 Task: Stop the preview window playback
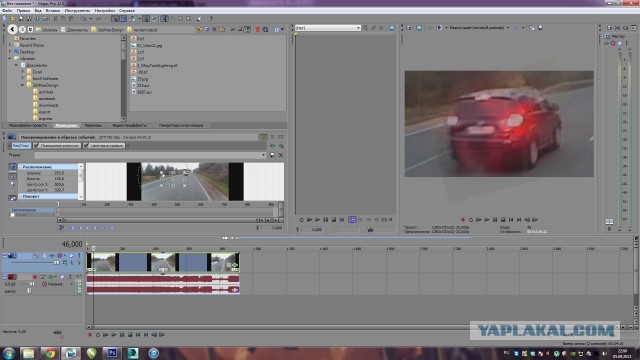click(x=503, y=220)
